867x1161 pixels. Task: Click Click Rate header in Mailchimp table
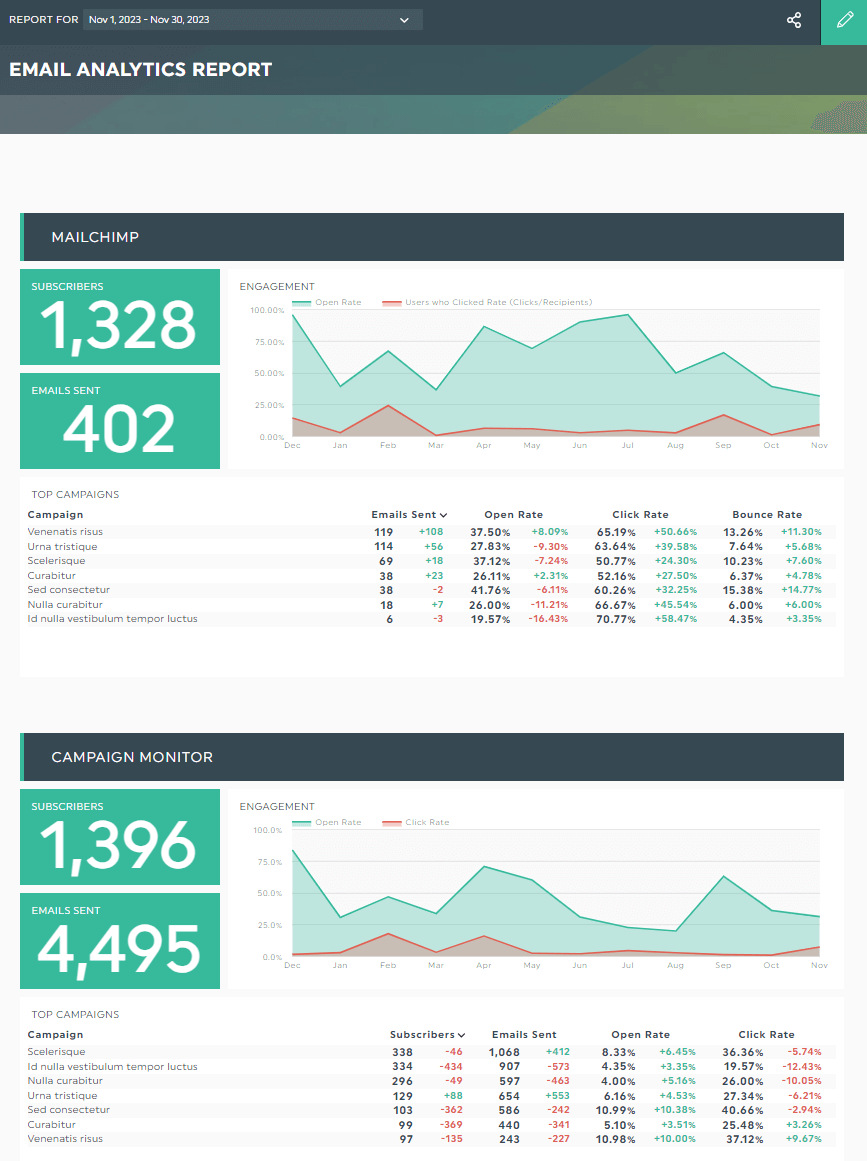[x=640, y=515]
